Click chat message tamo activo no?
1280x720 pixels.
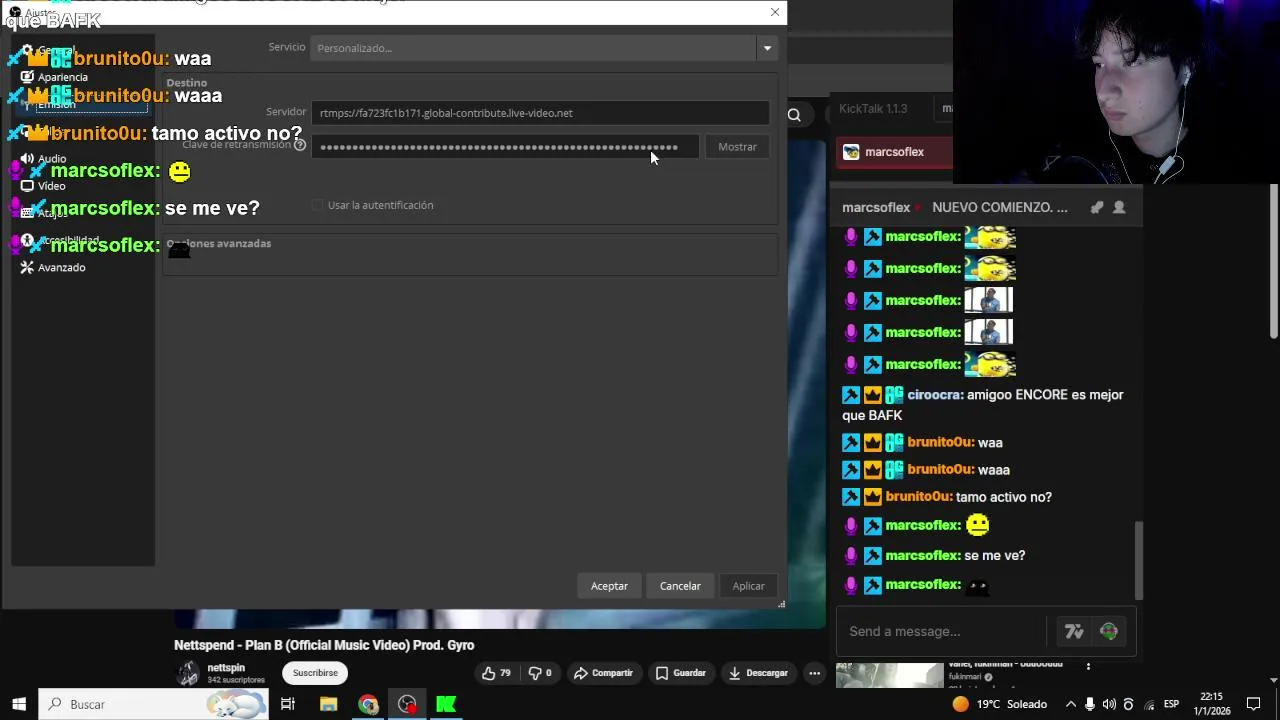(x=1003, y=497)
